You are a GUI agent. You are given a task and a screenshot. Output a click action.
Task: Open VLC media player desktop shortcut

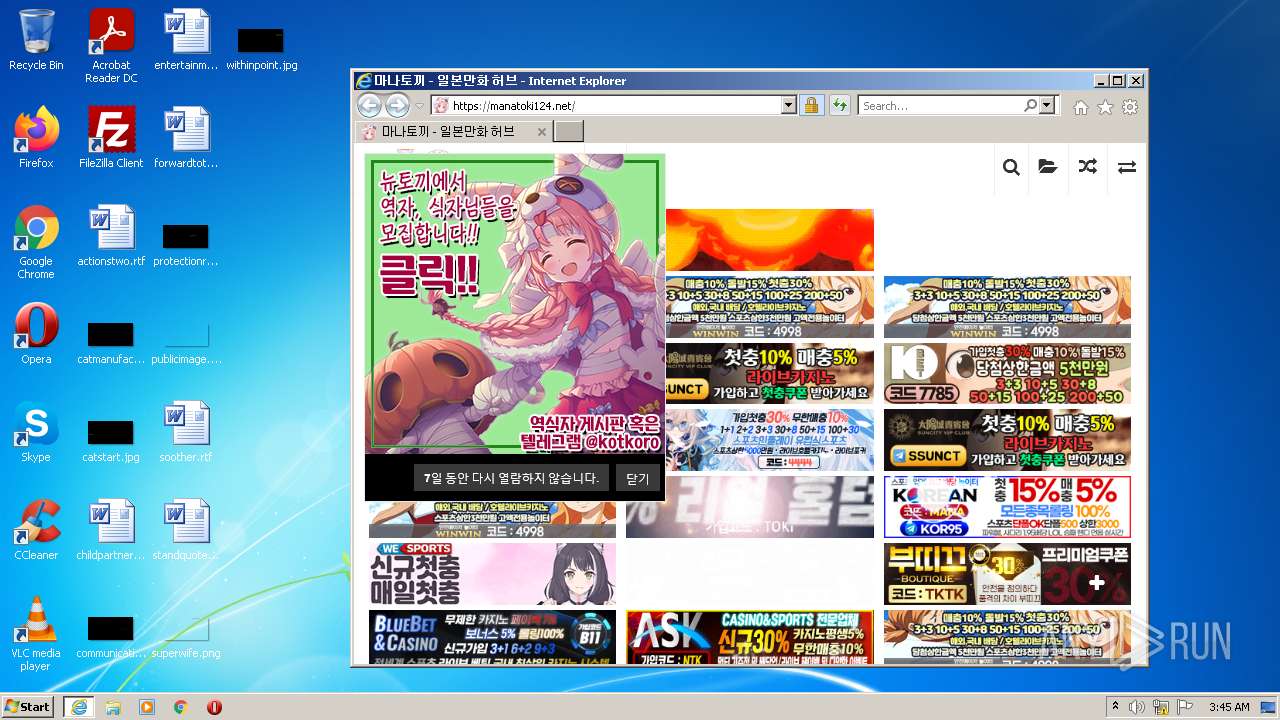point(36,635)
